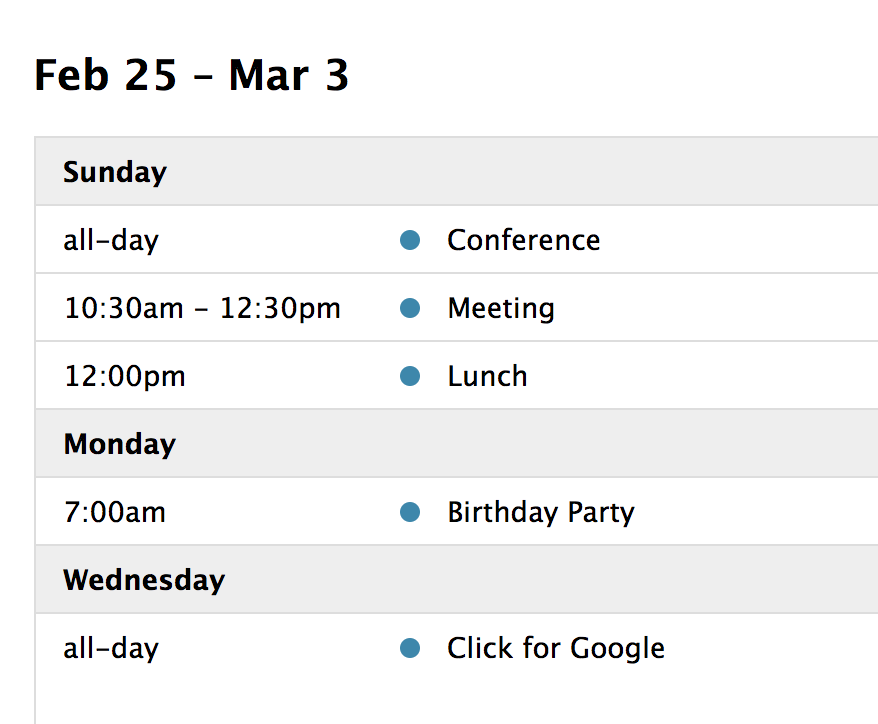Click the blue dot beside Conference
Viewport: 878px width, 724px height.
(410, 240)
